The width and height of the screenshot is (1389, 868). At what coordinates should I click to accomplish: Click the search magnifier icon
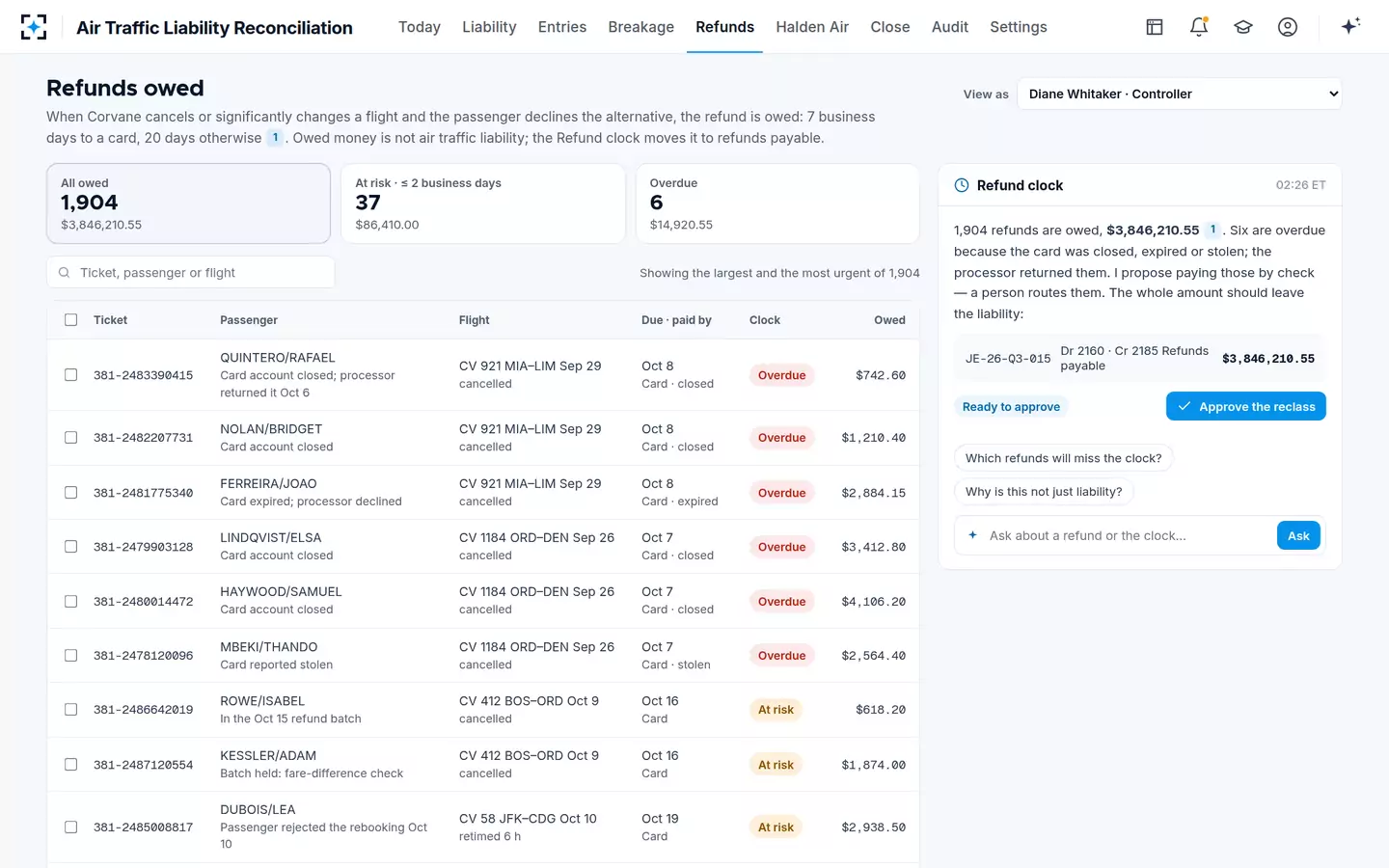[65, 273]
